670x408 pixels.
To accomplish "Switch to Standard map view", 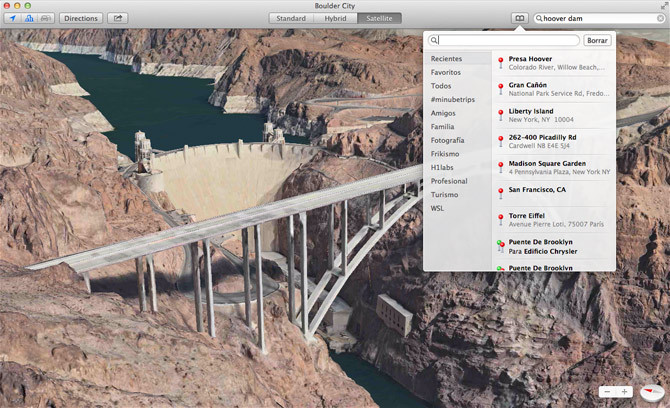I will coord(291,18).
